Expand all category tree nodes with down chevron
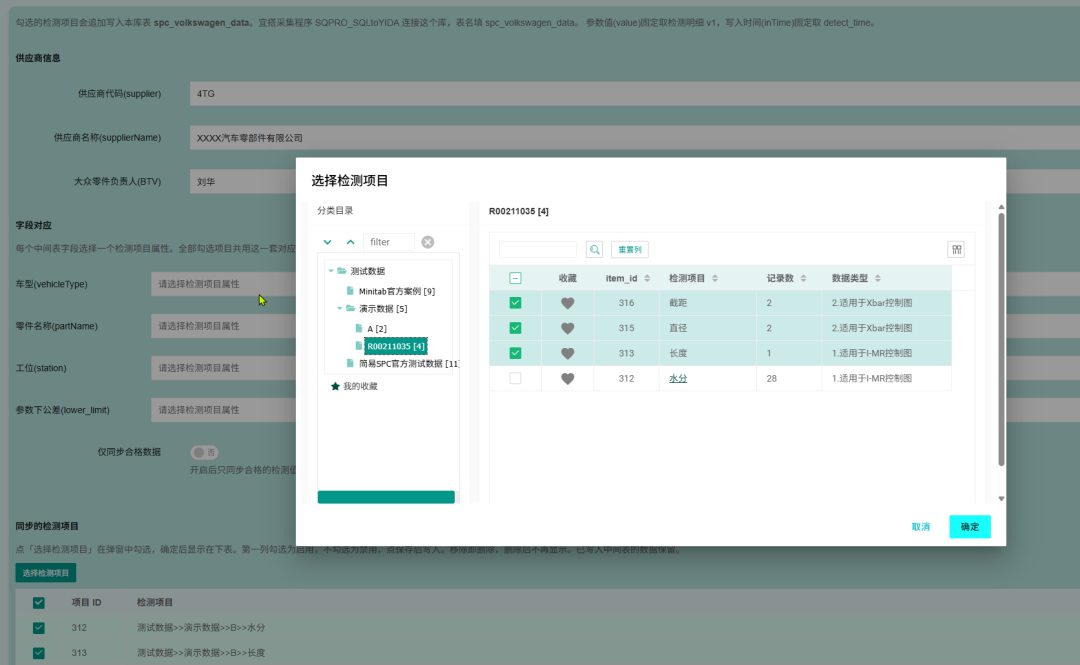The image size is (1080, 665). (x=327, y=242)
